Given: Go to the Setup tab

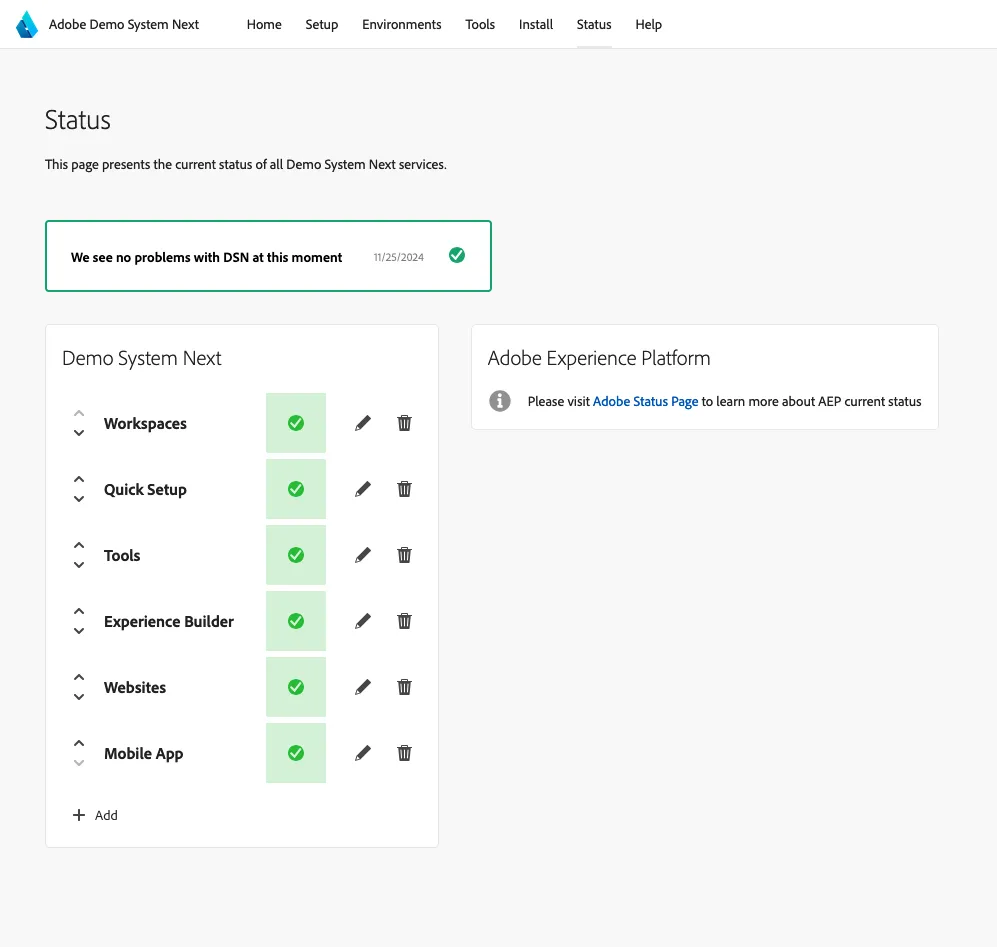Looking at the screenshot, I should (322, 24).
